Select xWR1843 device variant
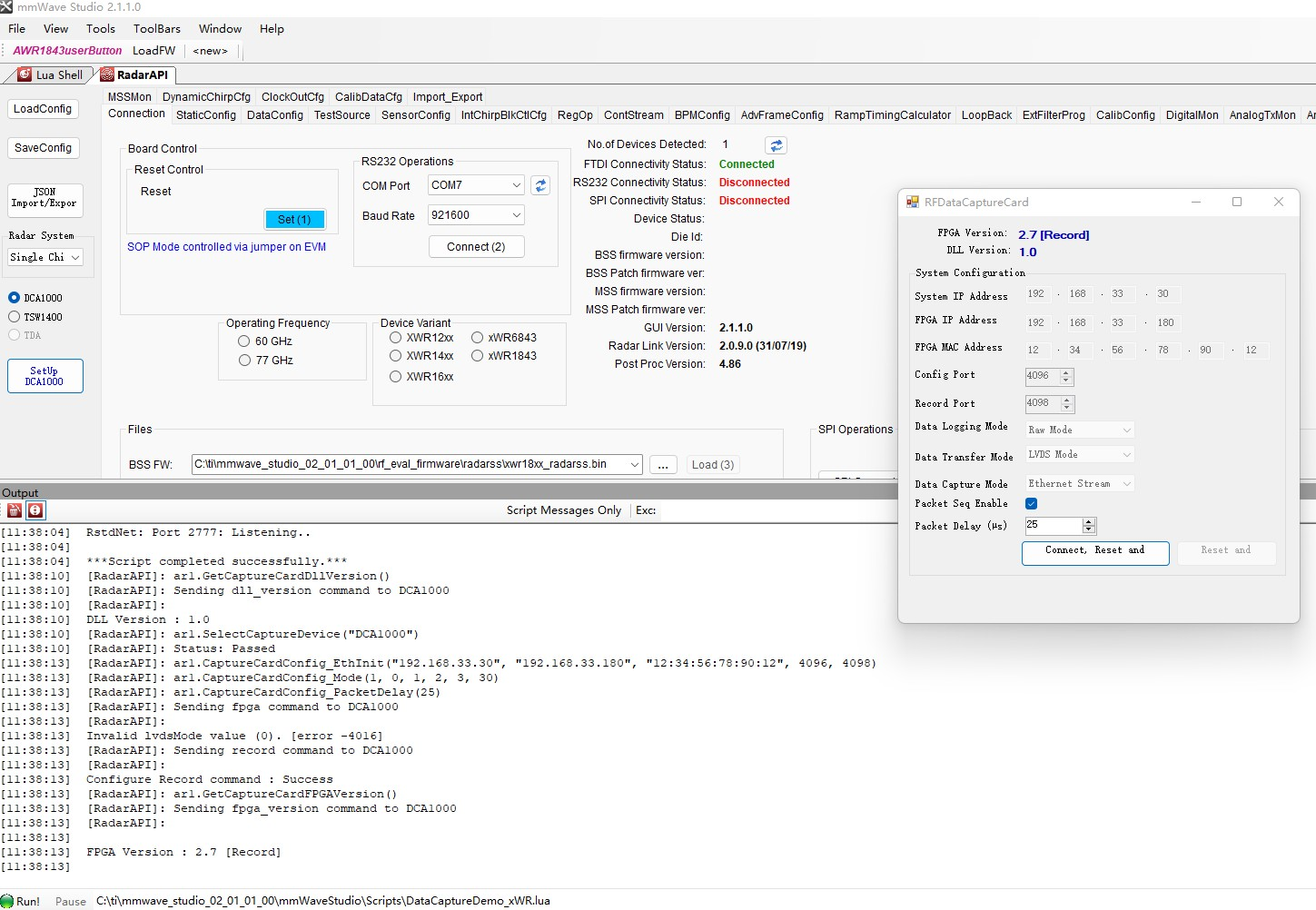 click(477, 356)
